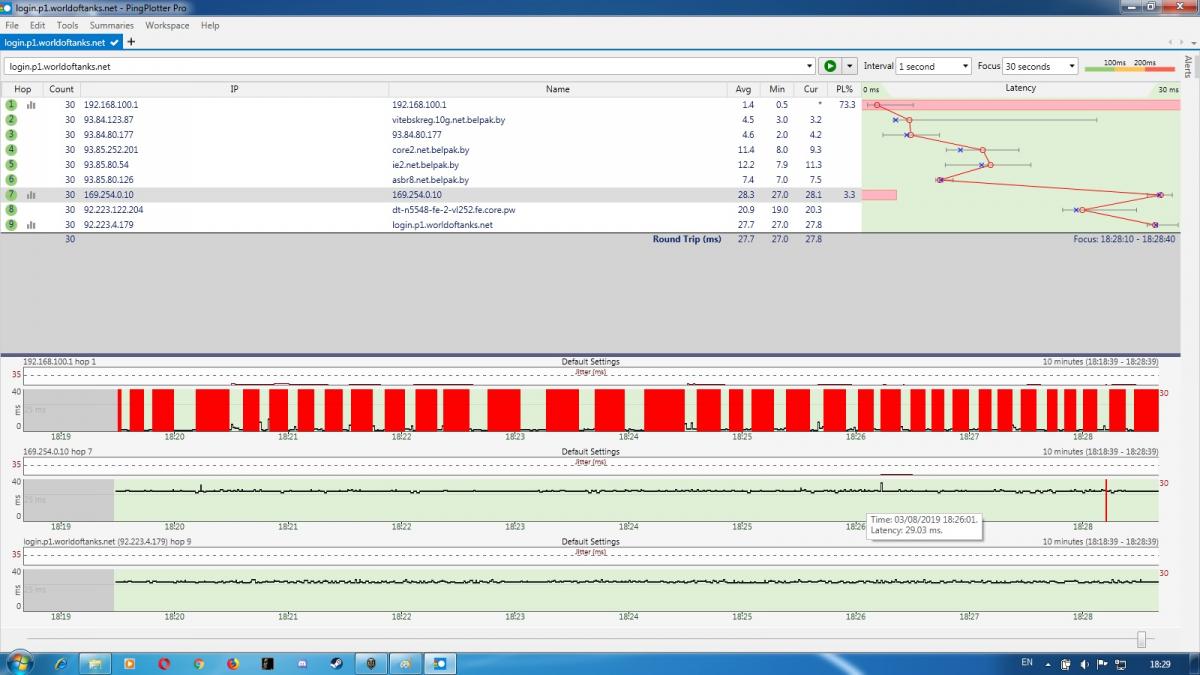Select hop 4 green number icon
The height and width of the screenshot is (675, 1200).
pos(12,150)
